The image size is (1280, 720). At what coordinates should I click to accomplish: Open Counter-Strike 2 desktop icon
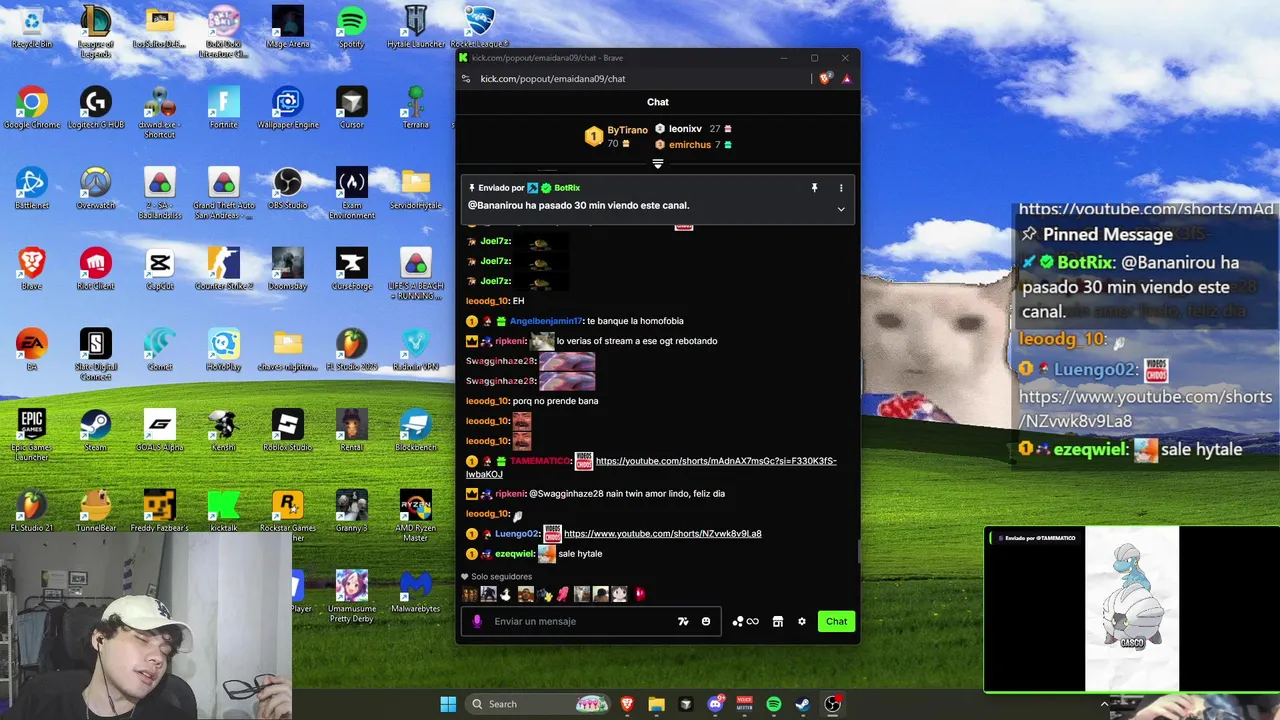point(224,268)
